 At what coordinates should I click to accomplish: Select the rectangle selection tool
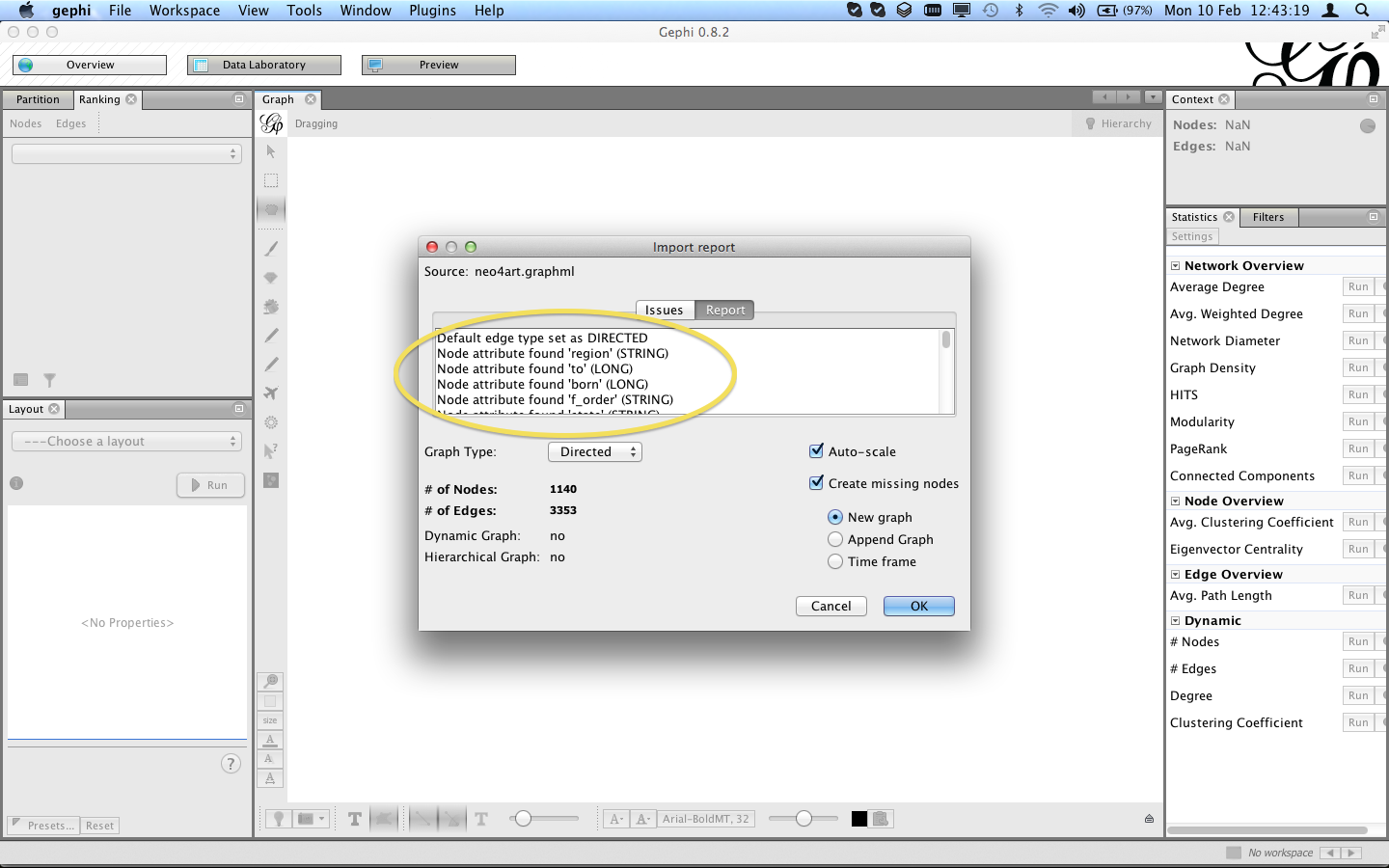(271, 181)
